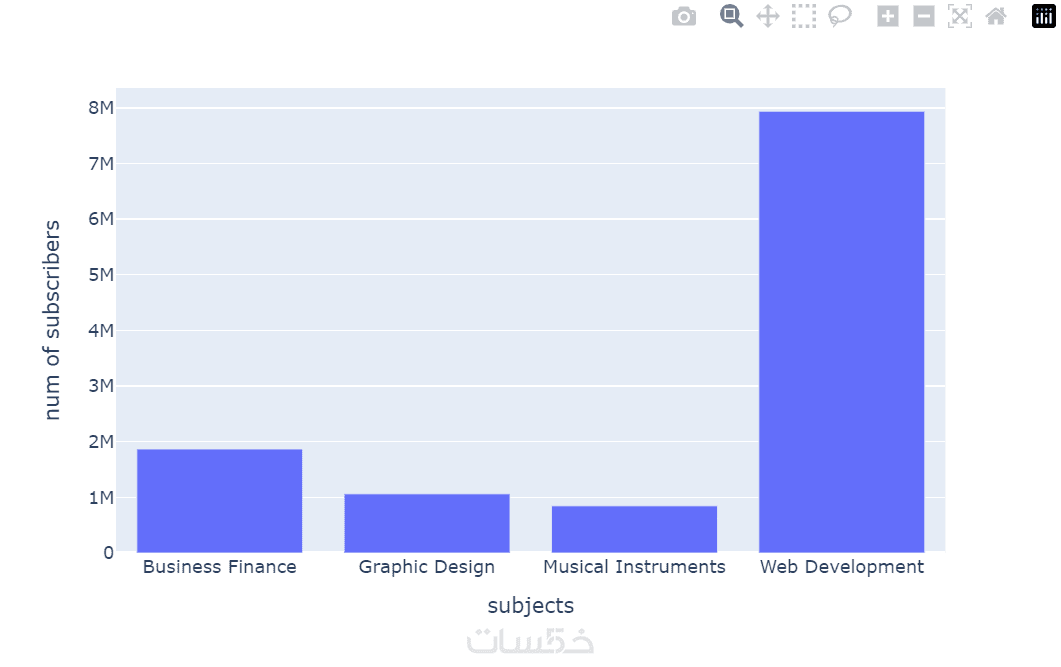
Task: Enable the Lasso Select tool
Action: 840,16
